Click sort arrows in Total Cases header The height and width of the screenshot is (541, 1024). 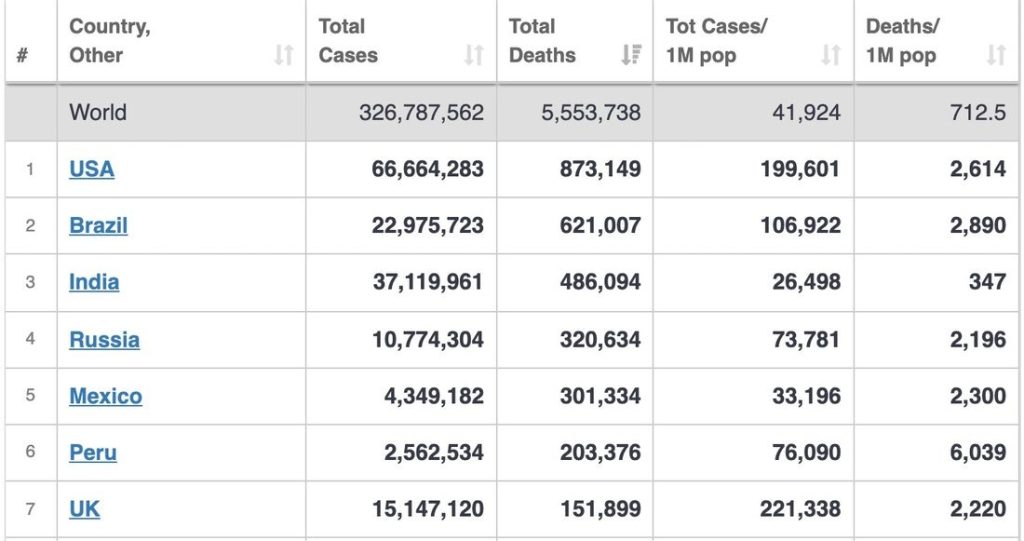pyautogui.click(x=474, y=56)
